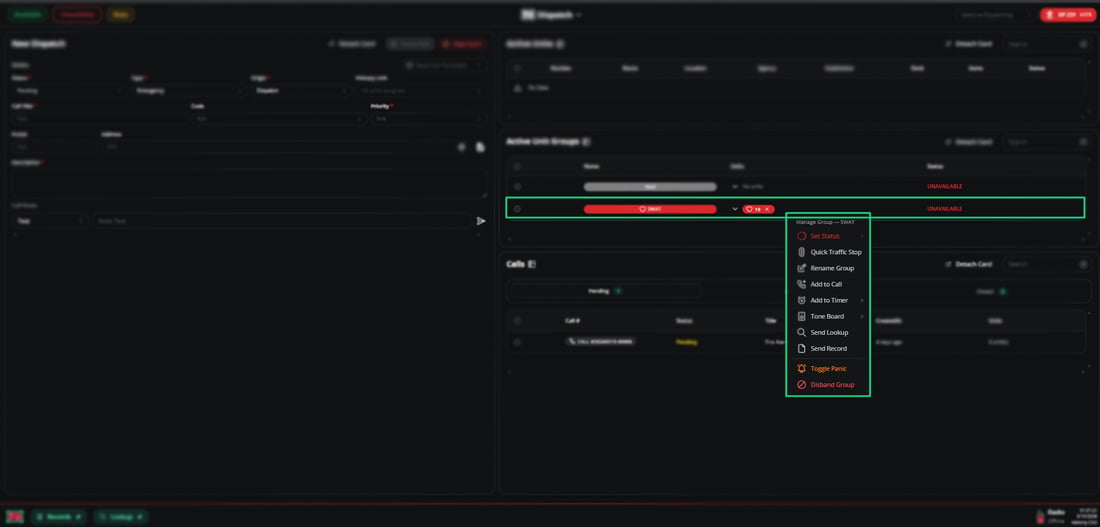Select the SWAT group row checkbox
1100x527 pixels.
pos(517,209)
